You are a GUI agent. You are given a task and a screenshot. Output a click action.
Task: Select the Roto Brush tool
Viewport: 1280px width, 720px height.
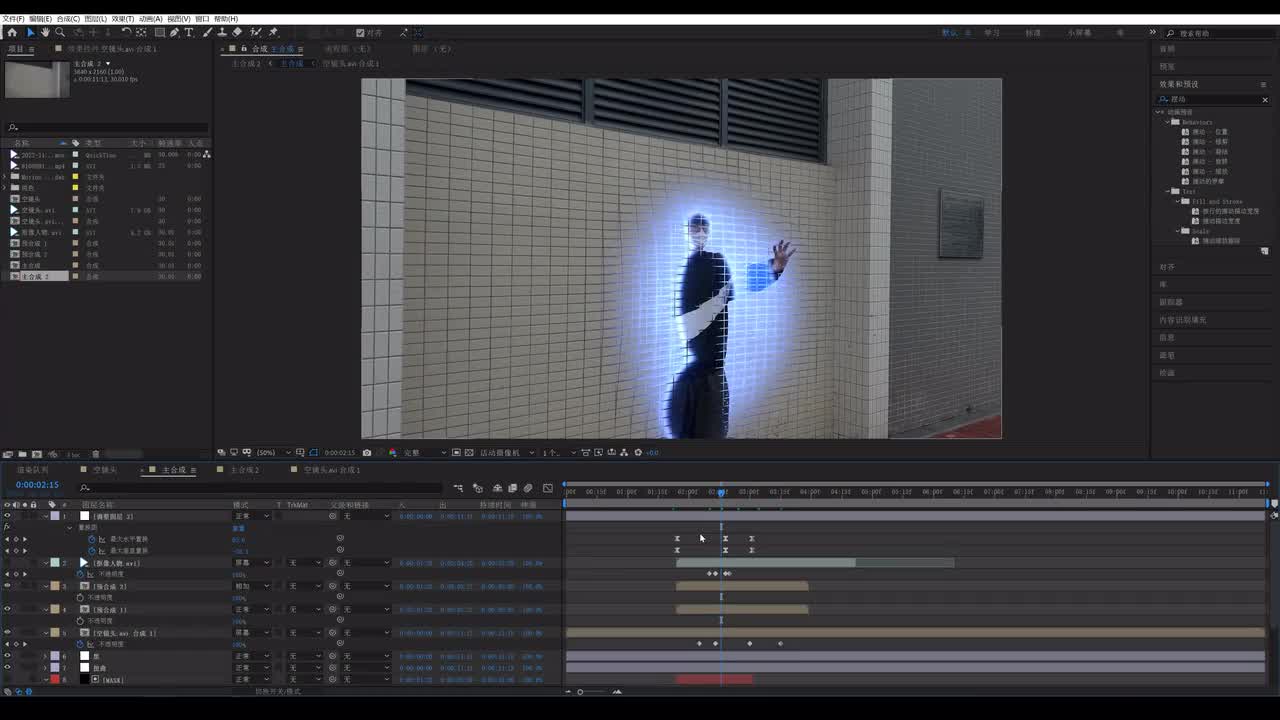[256, 32]
